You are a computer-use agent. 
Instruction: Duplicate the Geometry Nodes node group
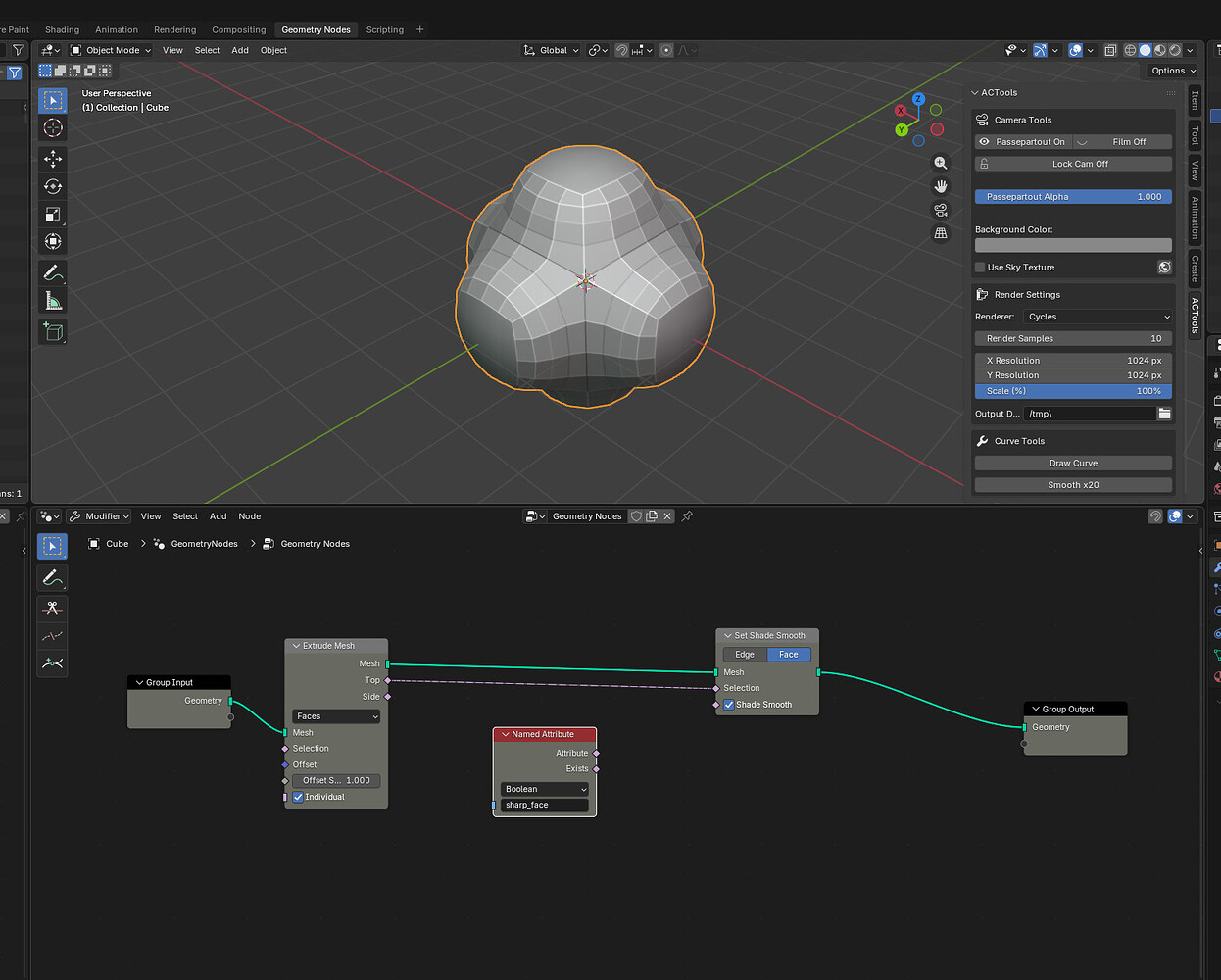pos(652,516)
